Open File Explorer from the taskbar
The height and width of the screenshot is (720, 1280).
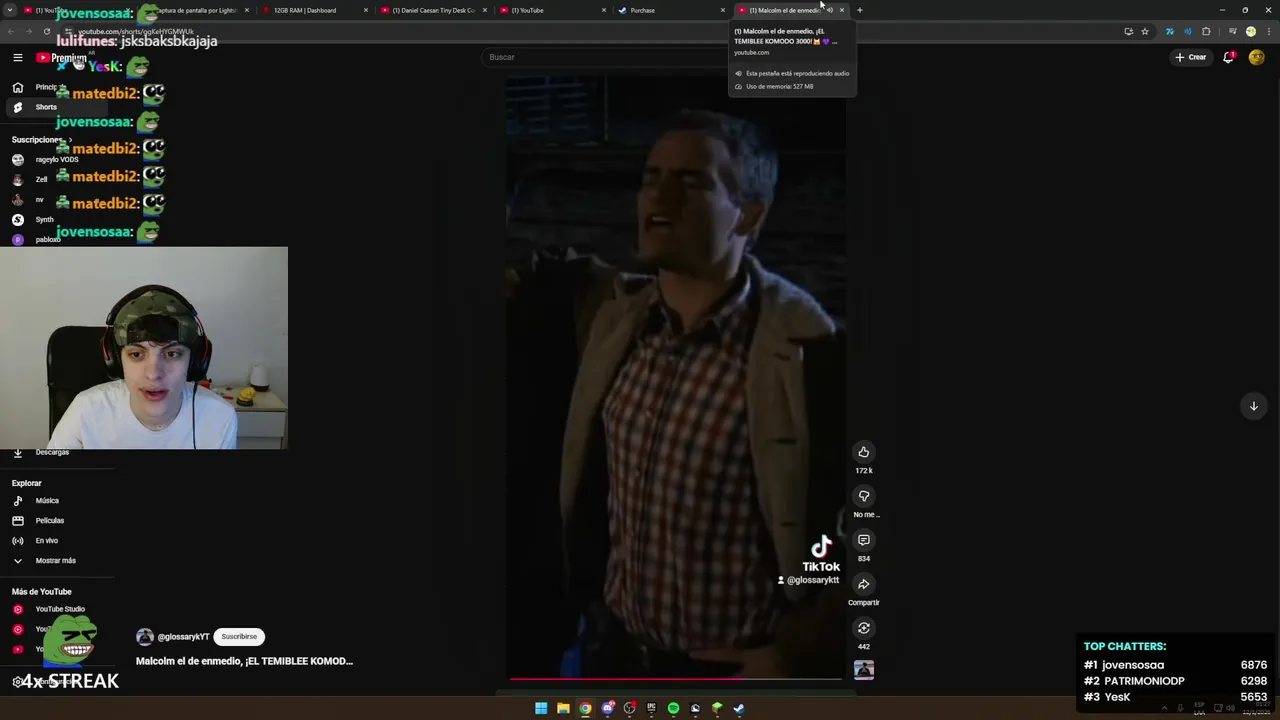(x=563, y=708)
